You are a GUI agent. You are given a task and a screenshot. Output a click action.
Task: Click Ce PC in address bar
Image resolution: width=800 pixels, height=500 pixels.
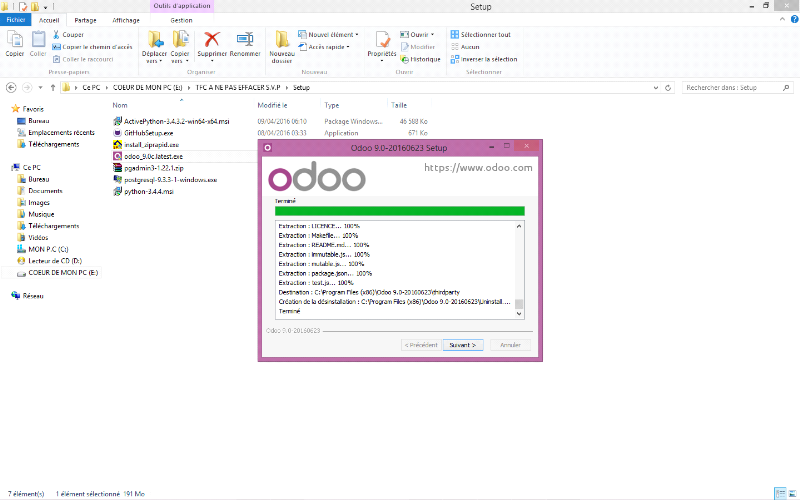(91, 88)
